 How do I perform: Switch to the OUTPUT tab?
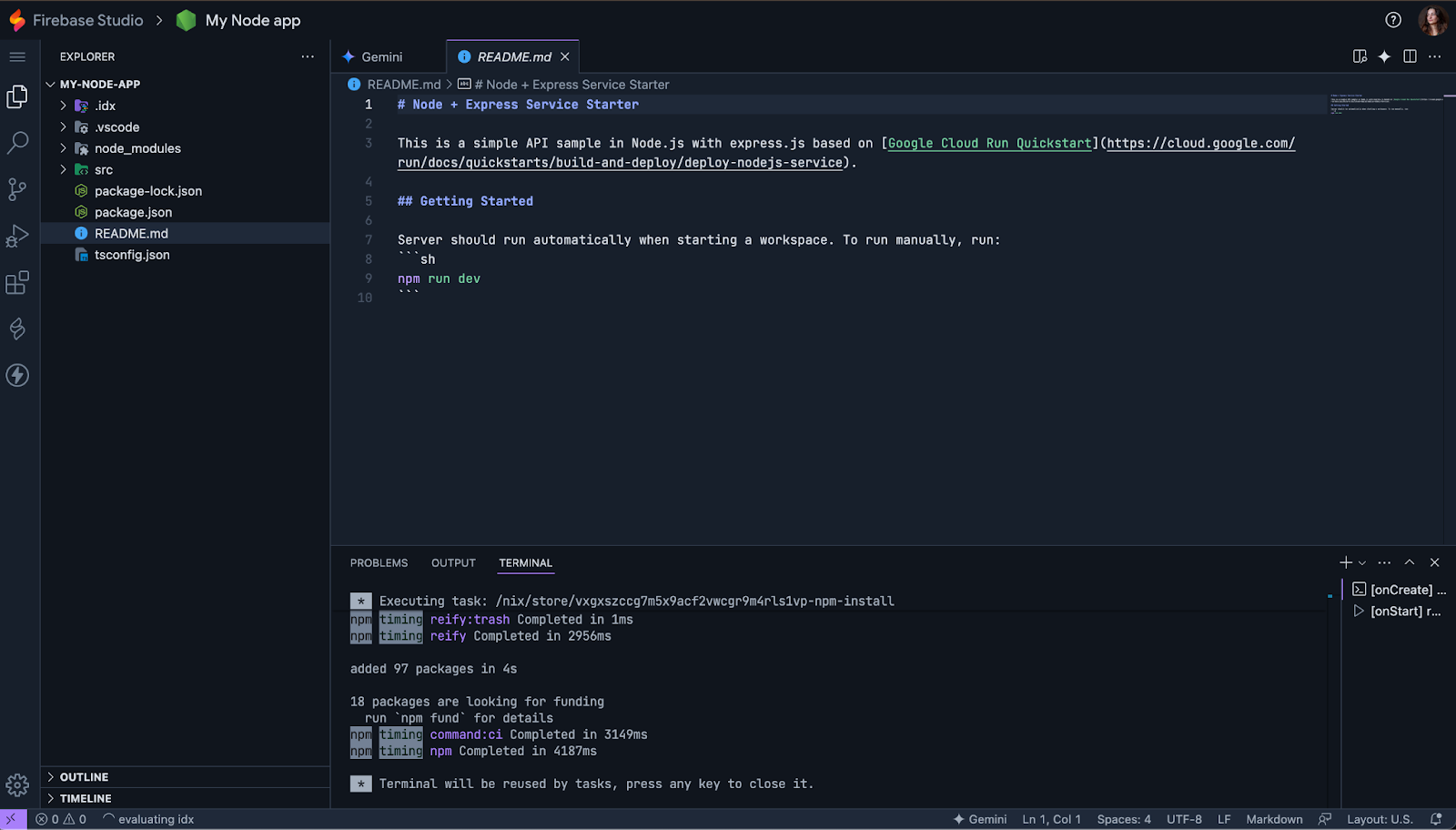click(453, 562)
